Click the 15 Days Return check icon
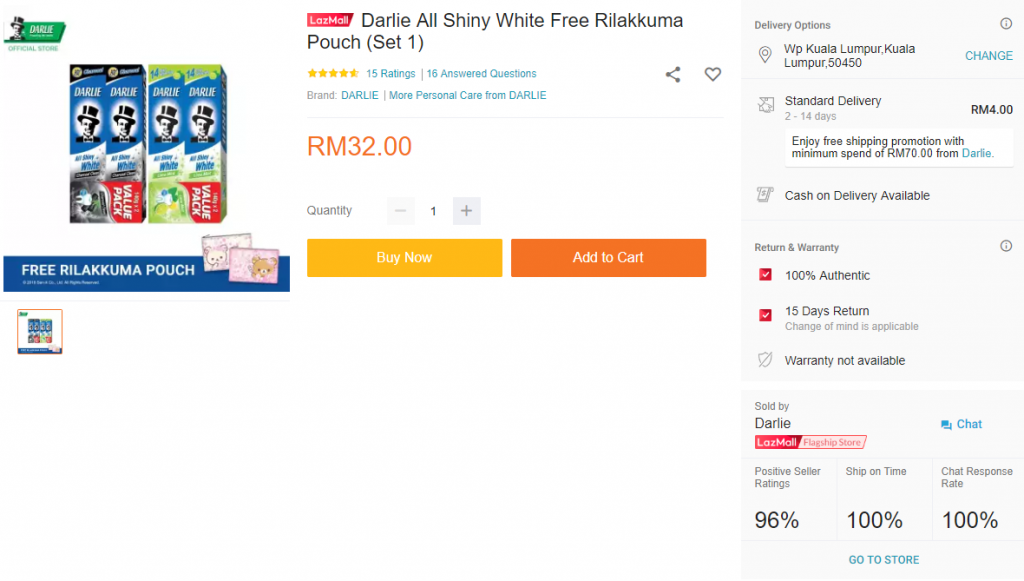 pos(765,315)
